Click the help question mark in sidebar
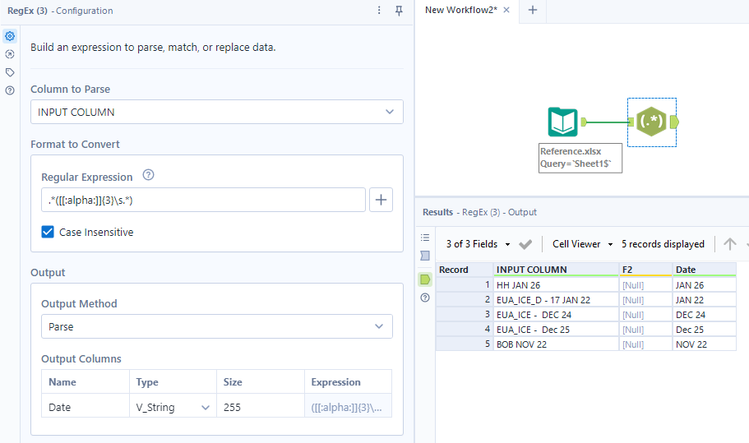The image size is (749, 443). [10, 90]
